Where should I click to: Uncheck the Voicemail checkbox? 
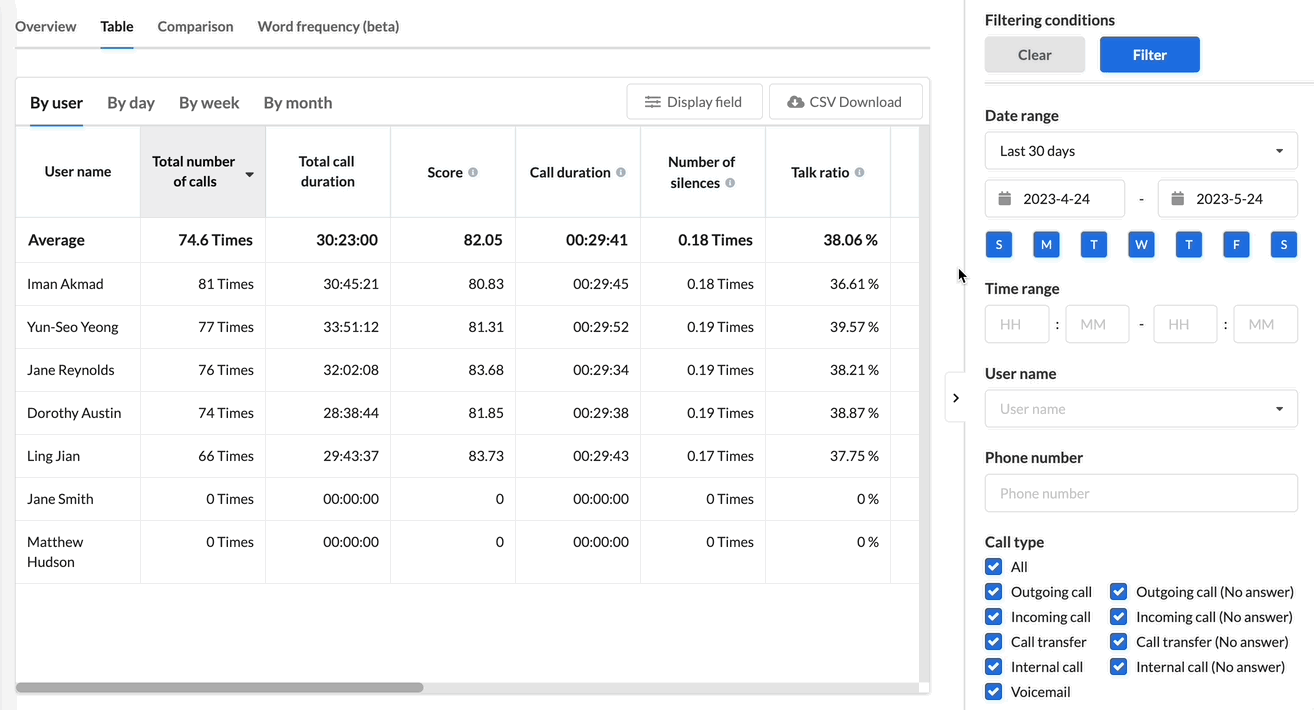point(993,692)
